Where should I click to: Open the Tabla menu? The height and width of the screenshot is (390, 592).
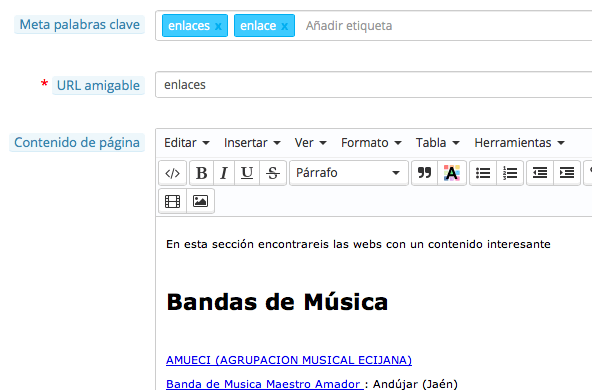438,143
